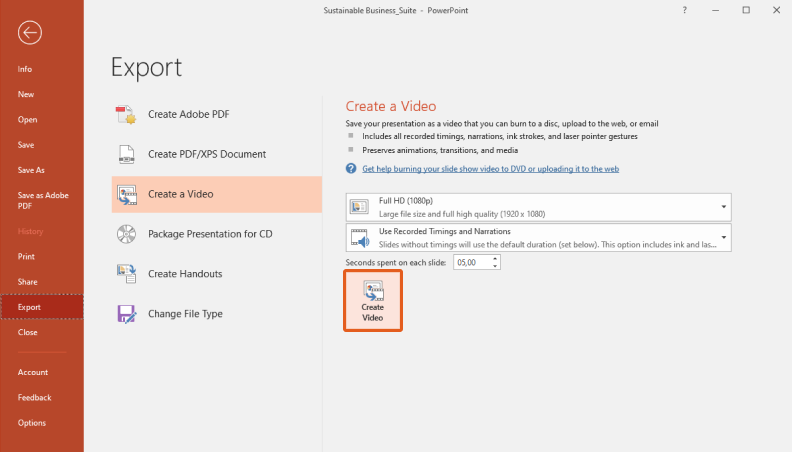Open the Info page
792x452 pixels.
[42, 69]
